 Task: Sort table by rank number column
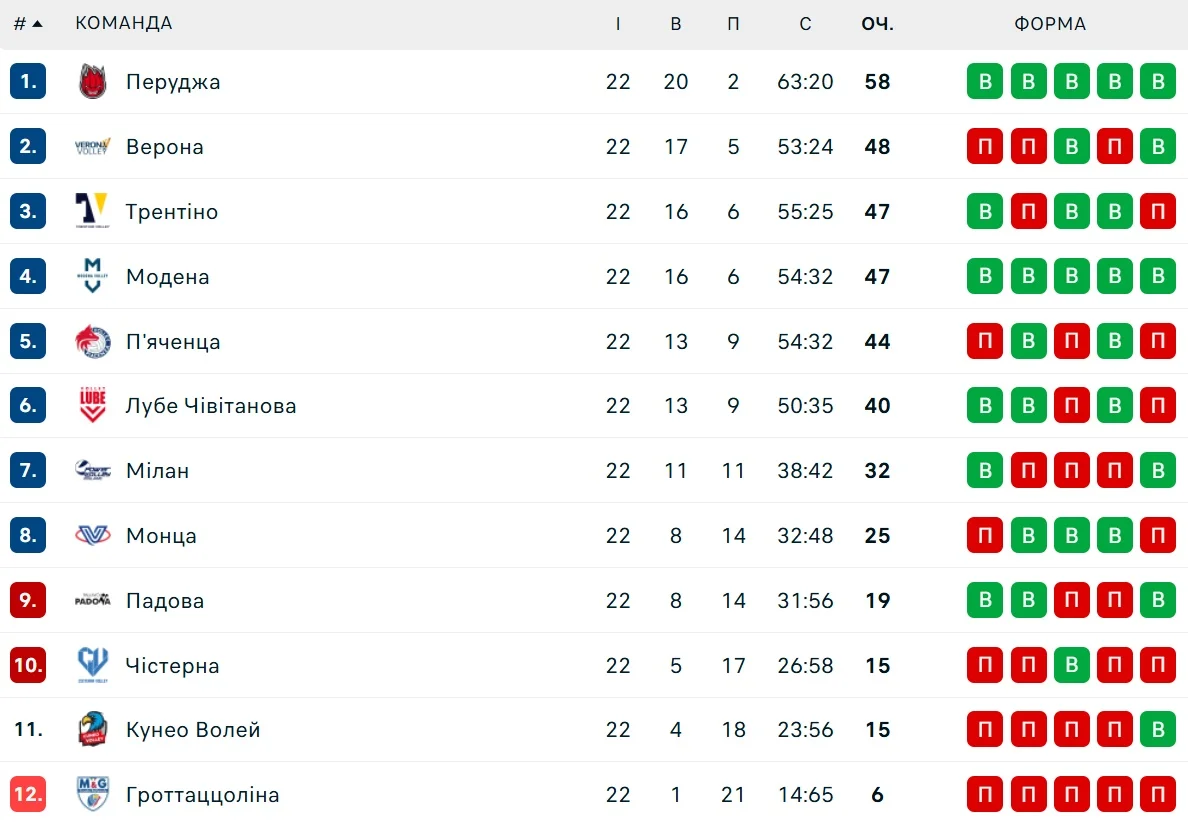28,24
